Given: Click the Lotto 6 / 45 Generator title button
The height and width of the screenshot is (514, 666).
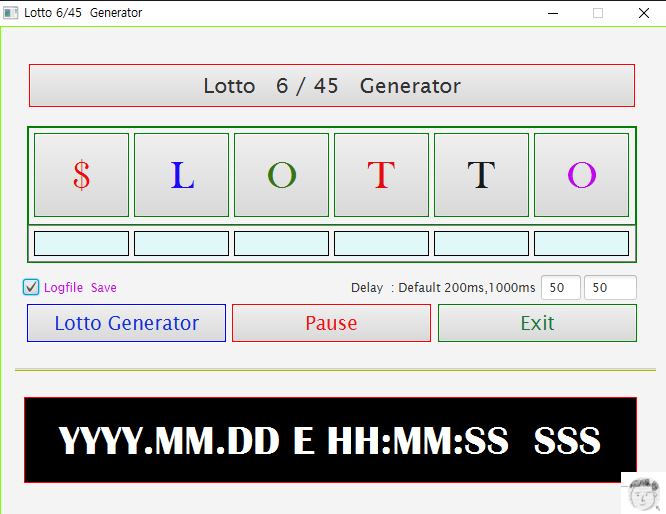Looking at the screenshot, I should (332, 85).
